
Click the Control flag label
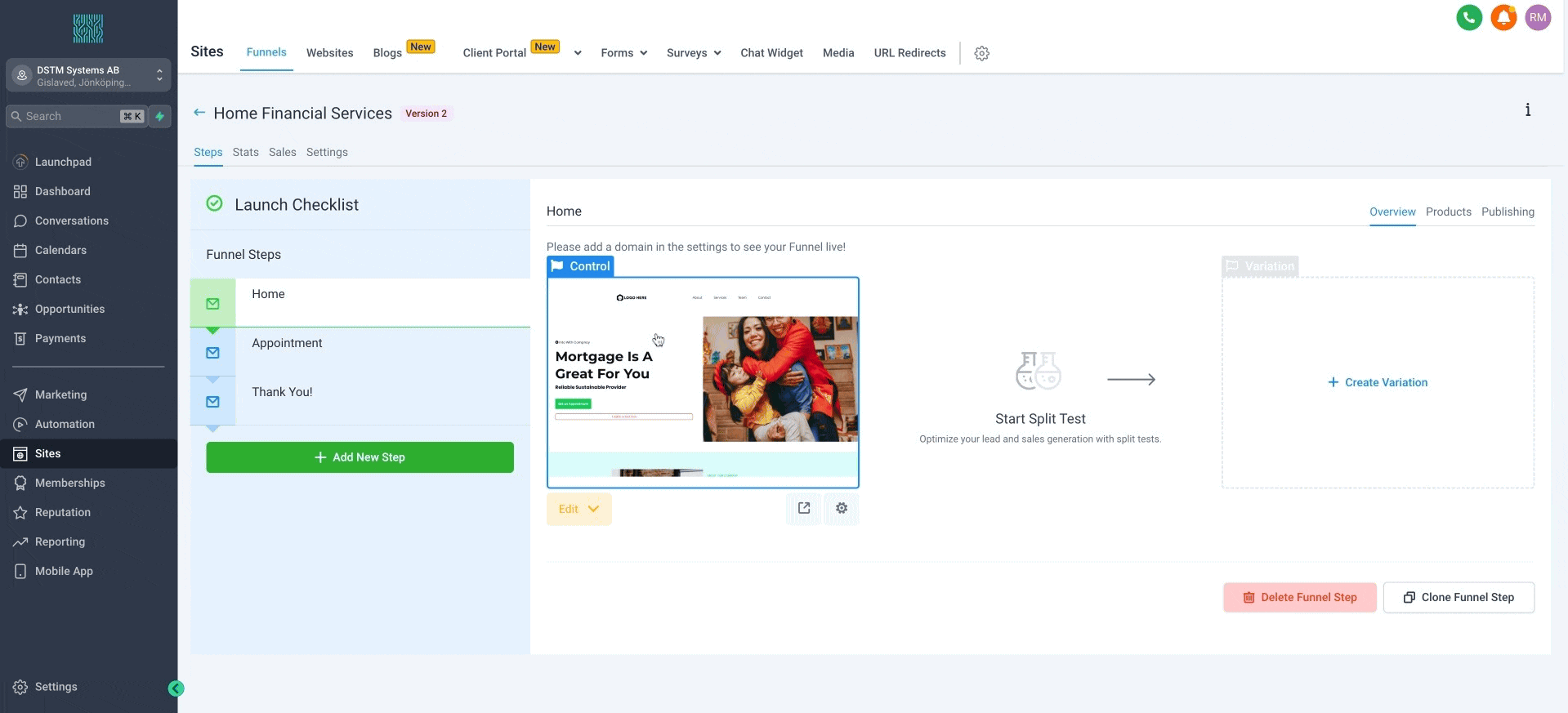(580, 266)
